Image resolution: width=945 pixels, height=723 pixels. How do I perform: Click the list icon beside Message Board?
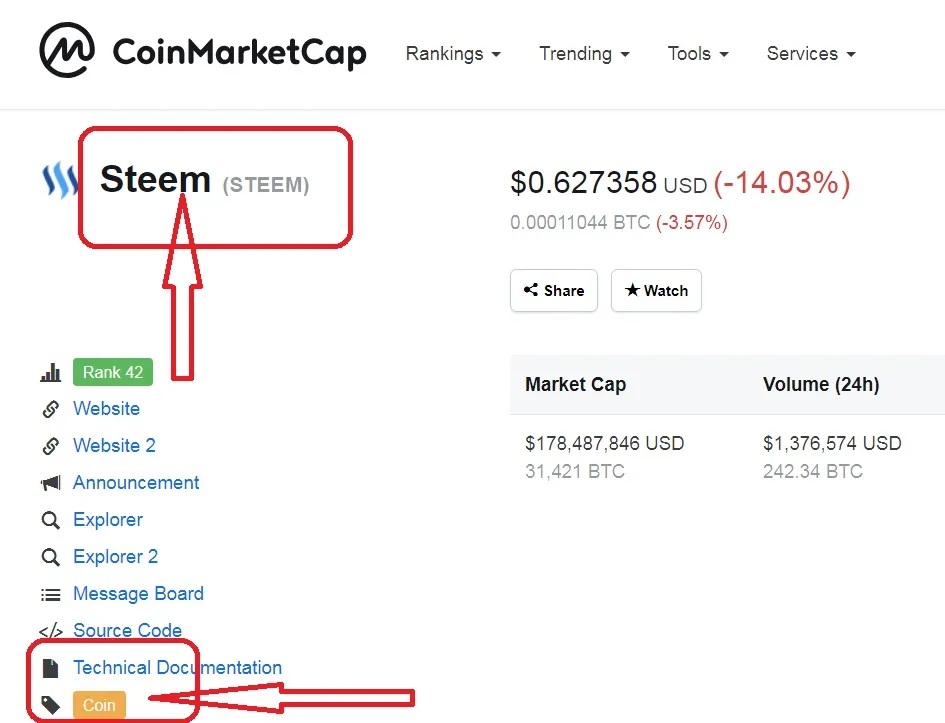[51, 595]
